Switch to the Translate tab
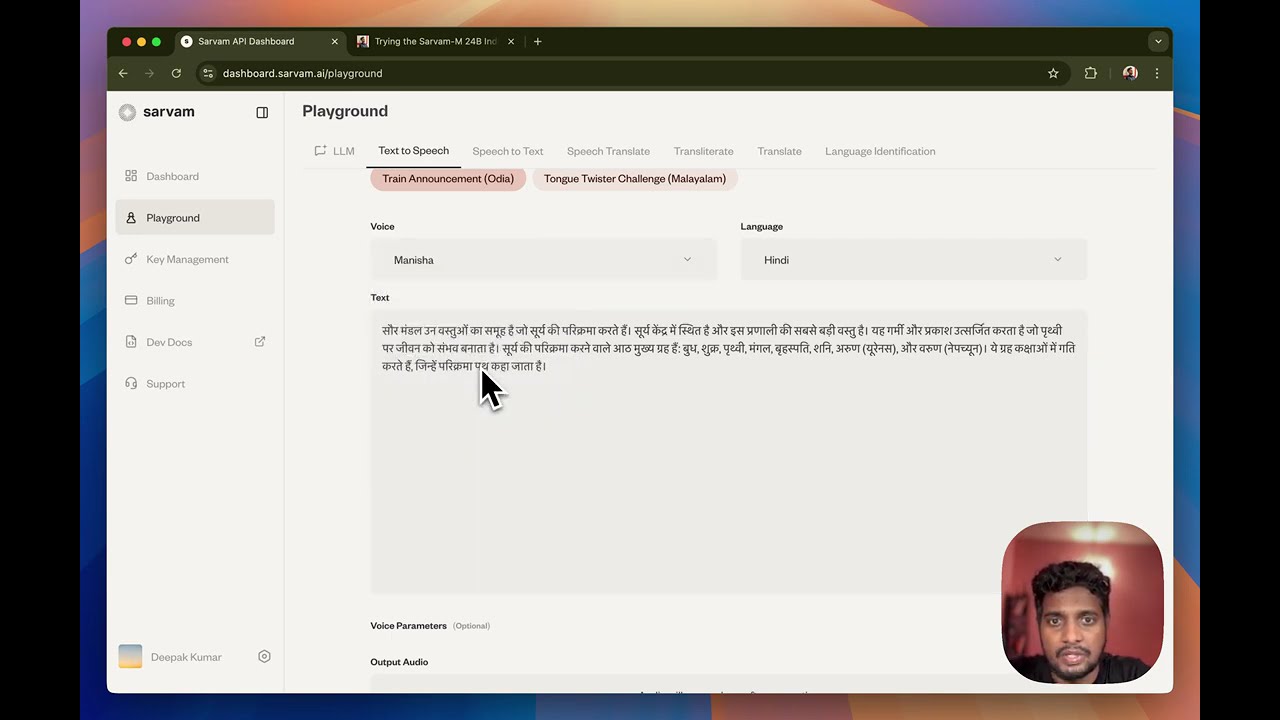 779,151
